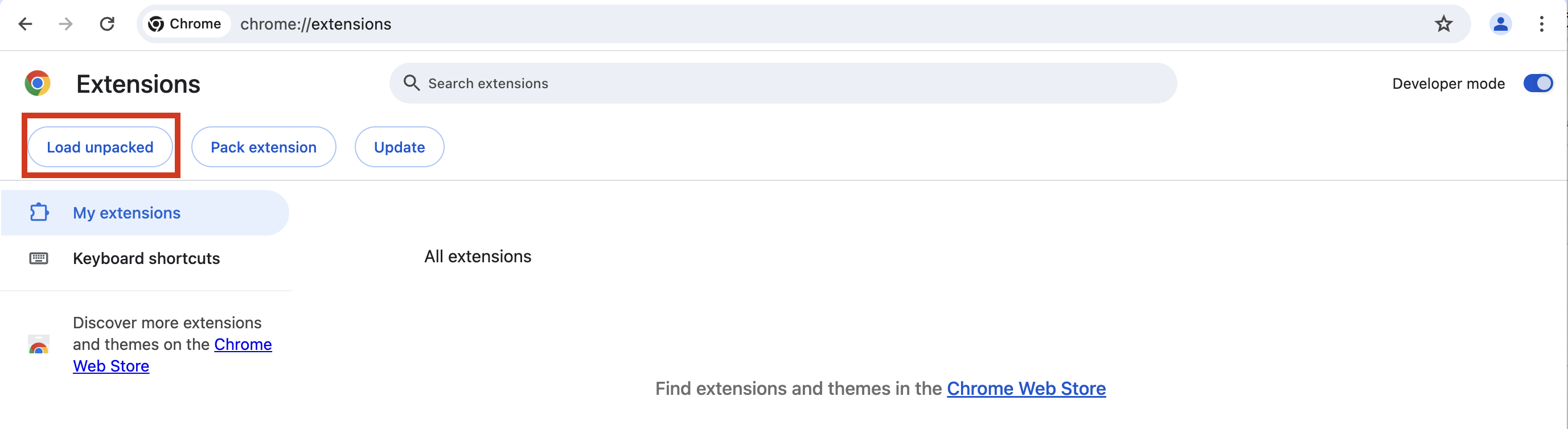Viewport: 1568px width, 429px height.
Task: Open Keyboard shortcuts section
Action: 146,259
